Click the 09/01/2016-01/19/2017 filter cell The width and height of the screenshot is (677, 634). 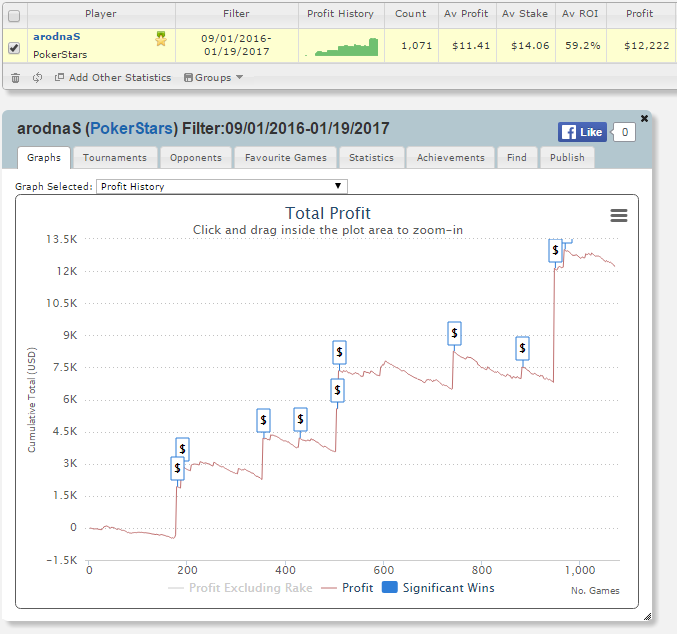click(237, 45)
